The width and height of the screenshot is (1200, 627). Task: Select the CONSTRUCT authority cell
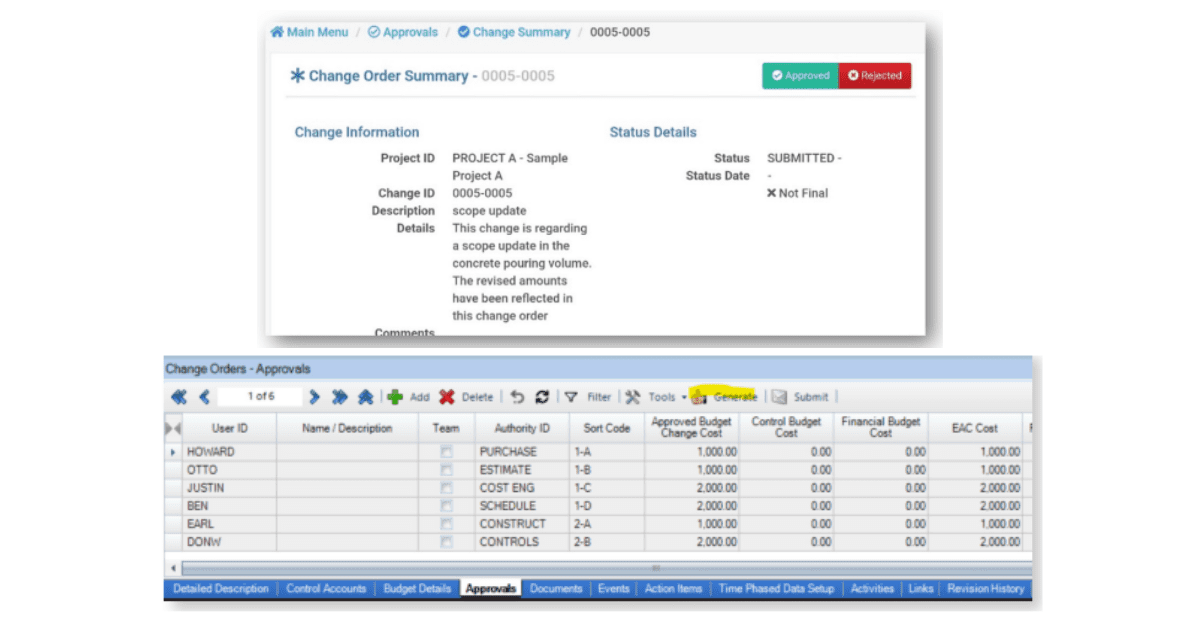pyautogui.click(x=522, y=524)
